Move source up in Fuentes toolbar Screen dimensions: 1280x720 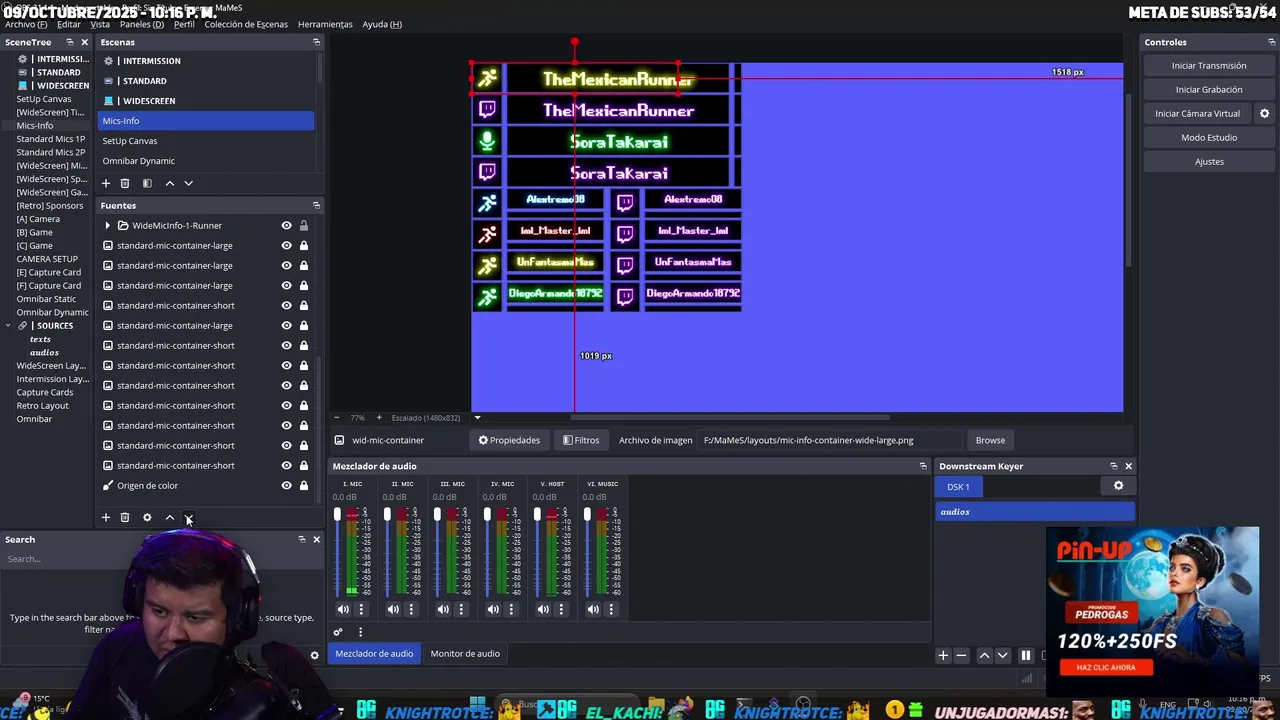coord(170,517)
